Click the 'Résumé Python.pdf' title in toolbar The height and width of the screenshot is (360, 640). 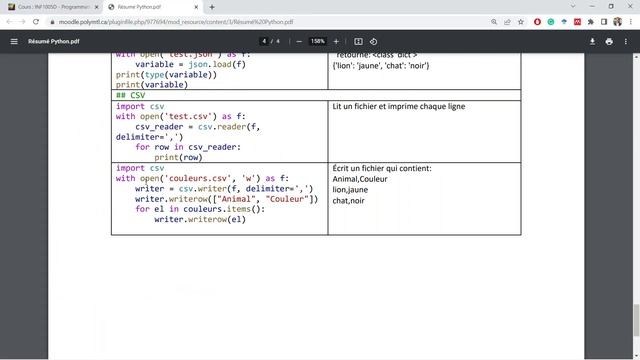[x=54, y=41]
